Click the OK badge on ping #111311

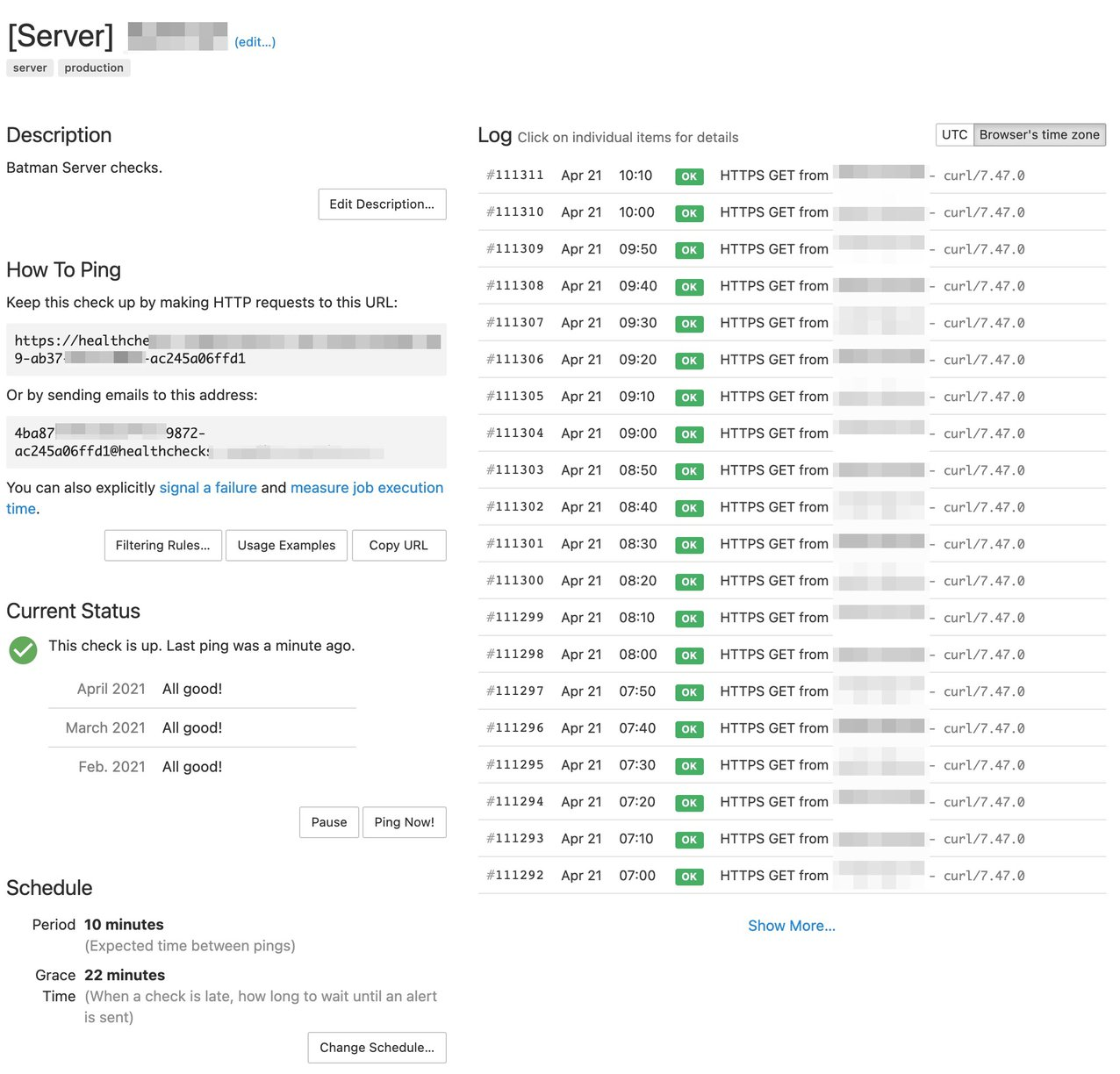tap(689, 176)
